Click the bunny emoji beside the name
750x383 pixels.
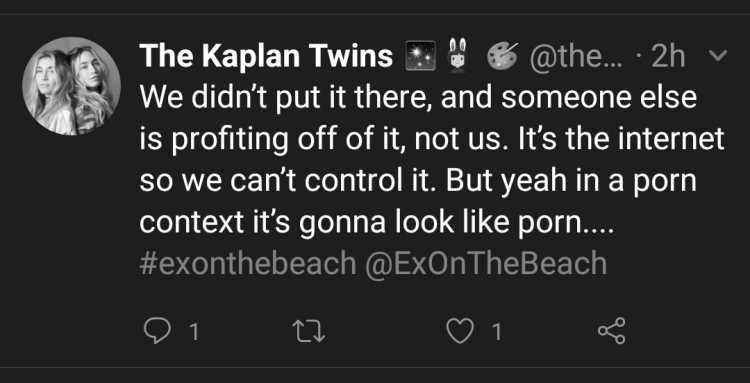coord(456,56)
